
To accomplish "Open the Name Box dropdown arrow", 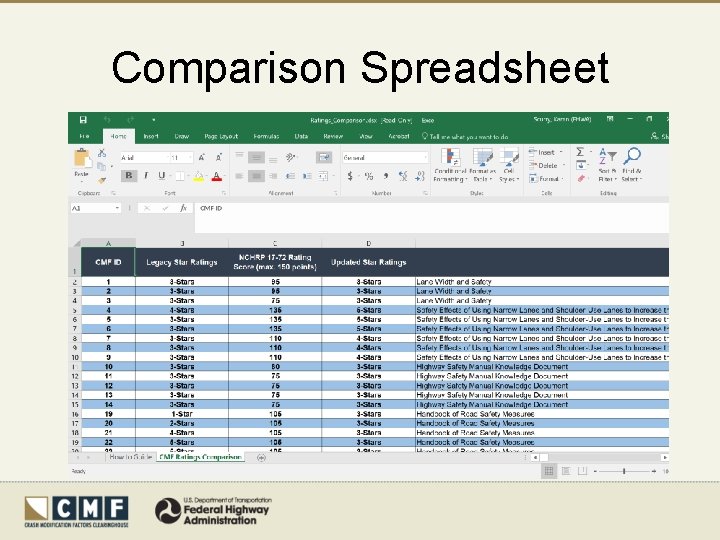I will pyautogui.click(x=117, y=208).
